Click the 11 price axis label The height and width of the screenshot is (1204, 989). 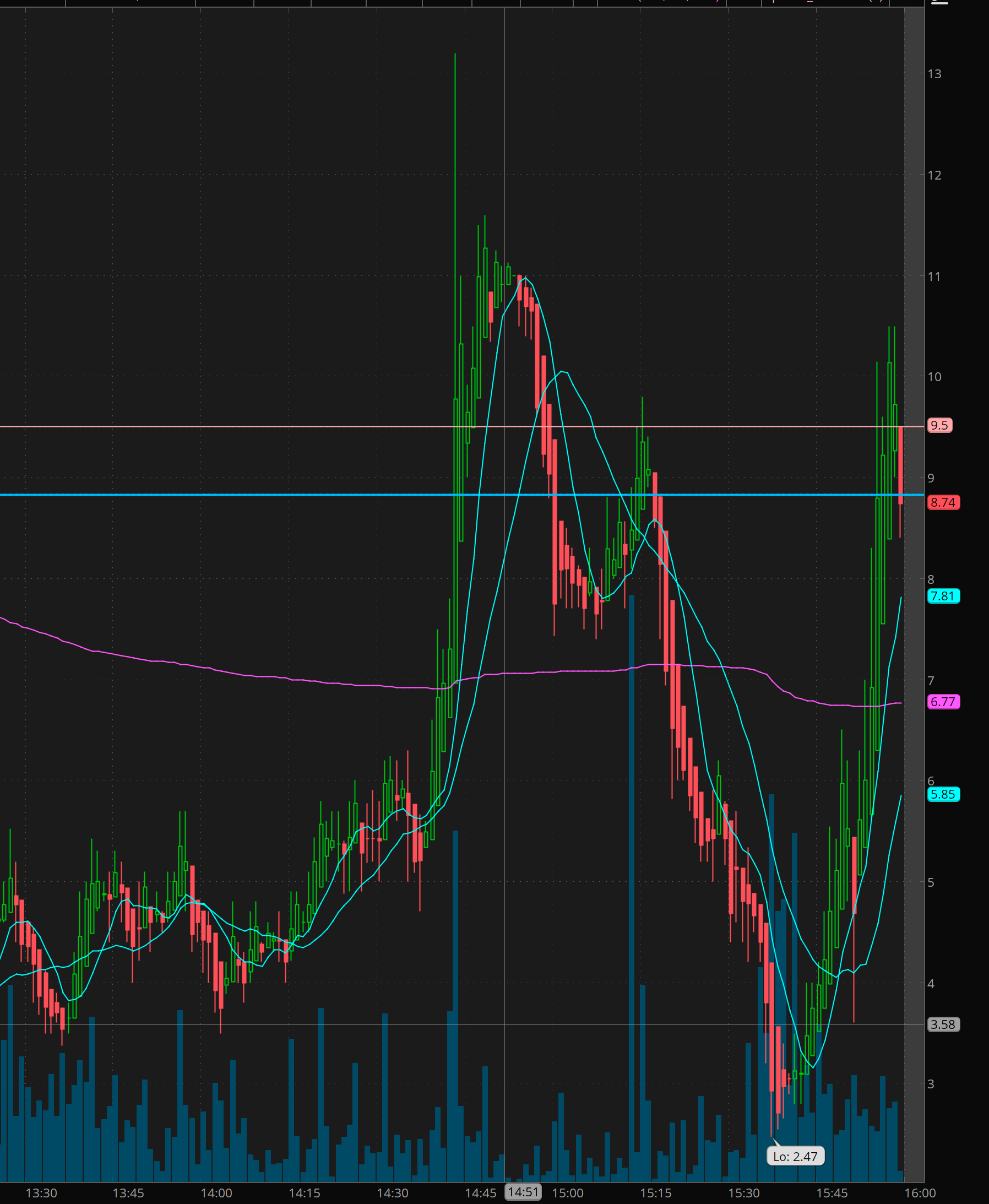tap(934, 277)
